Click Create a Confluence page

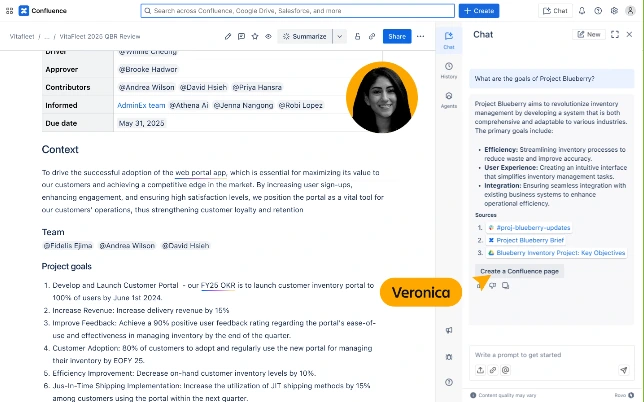520,271
